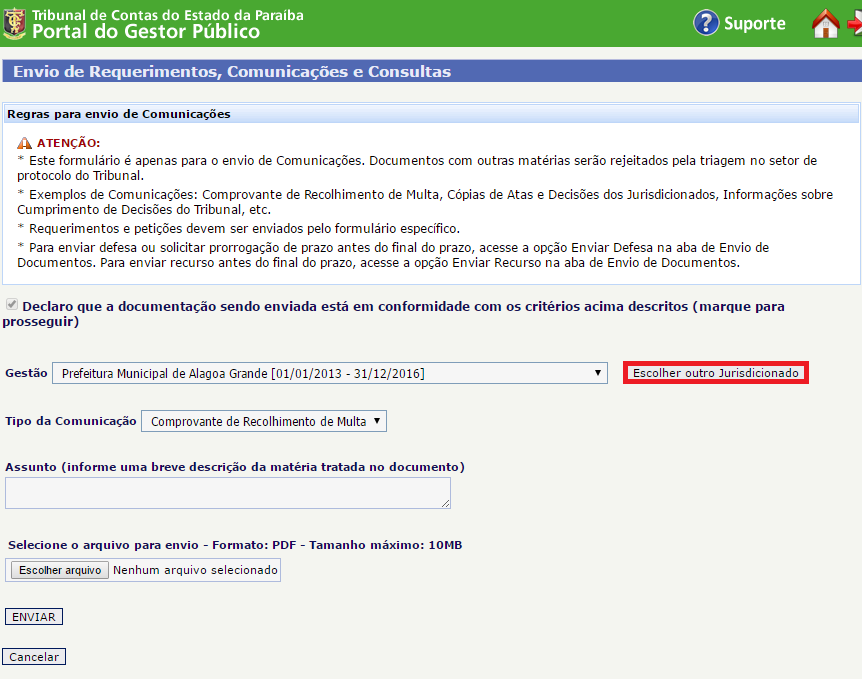Expand the Tipo da Comunicação dropdown
862x679 pixels.
point(264,421)
